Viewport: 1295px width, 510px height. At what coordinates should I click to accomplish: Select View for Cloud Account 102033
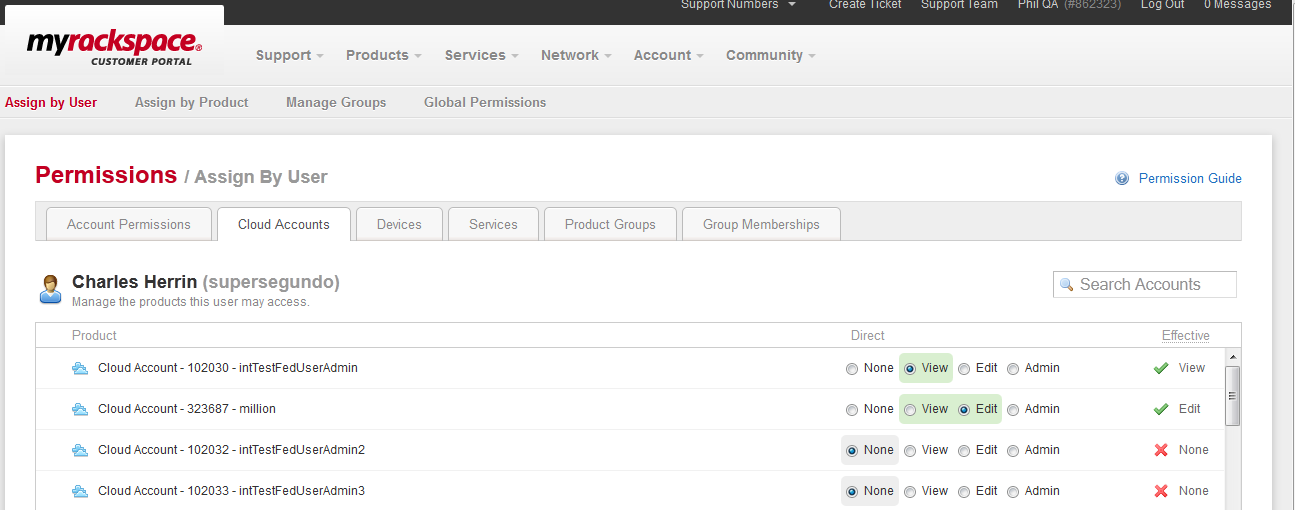[x=910, y=492]
